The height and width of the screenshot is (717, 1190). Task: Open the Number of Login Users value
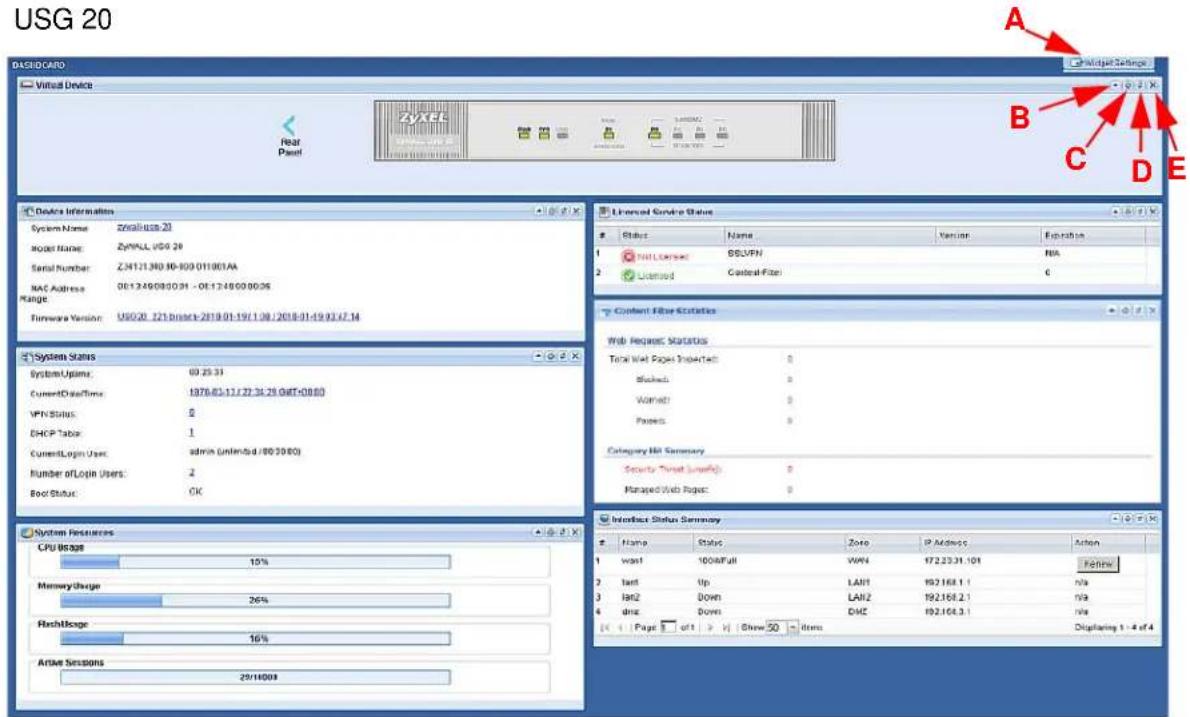pyautogui.click(x=192, y=473)
